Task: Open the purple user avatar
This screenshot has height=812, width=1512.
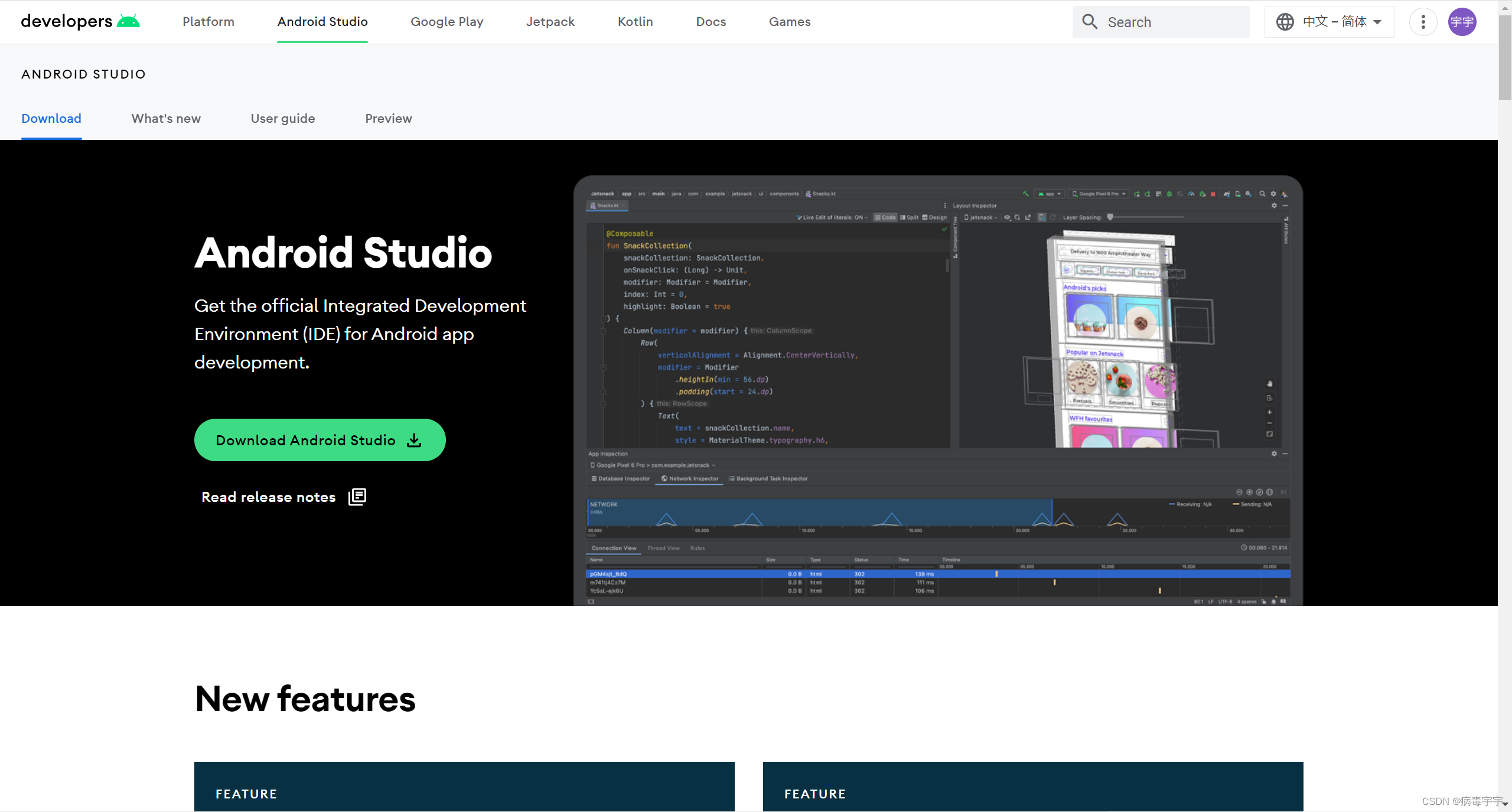Action: (x=1462, y=22)
